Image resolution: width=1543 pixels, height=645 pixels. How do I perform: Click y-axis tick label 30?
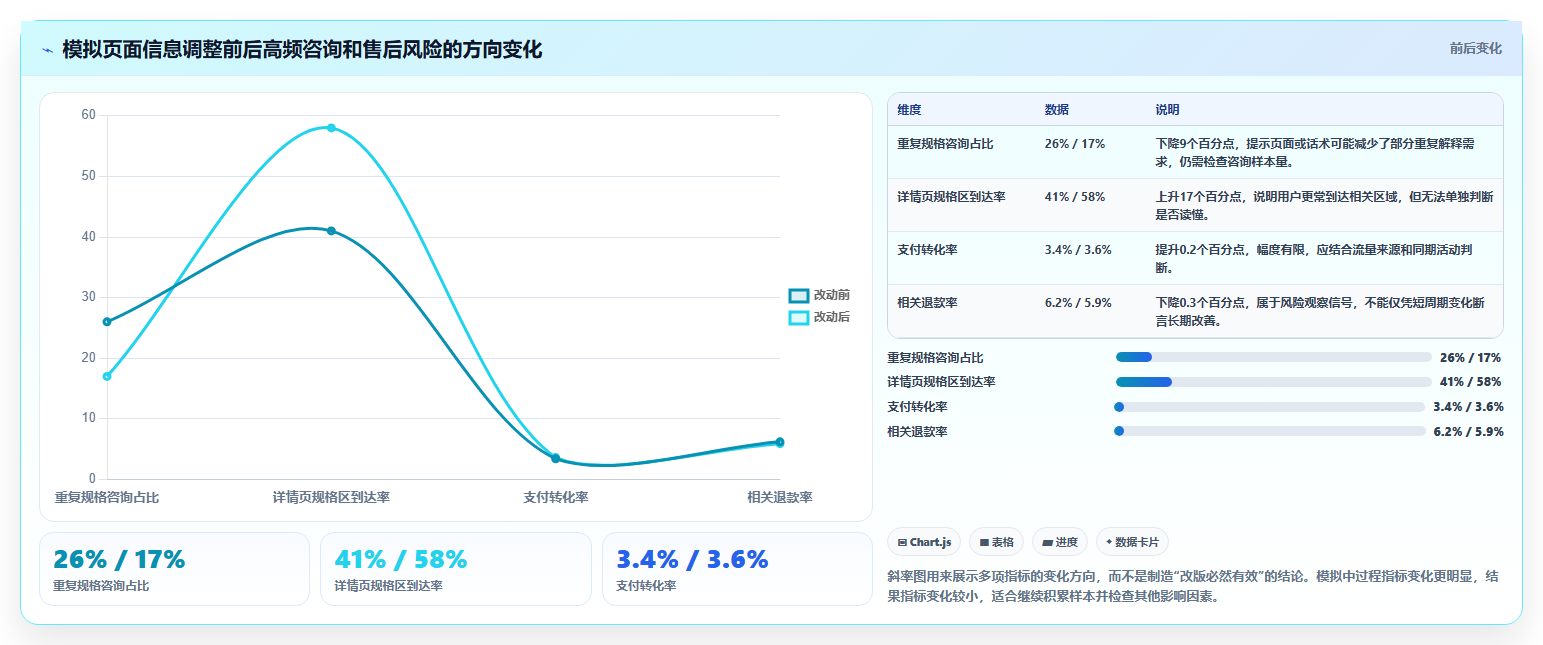pyautogui.click(x=89, y=297)
